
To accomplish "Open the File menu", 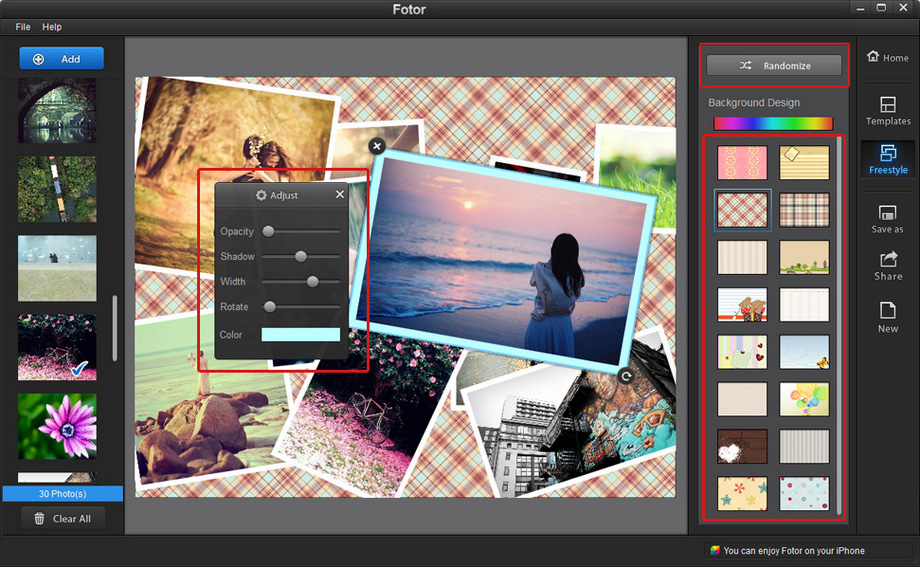I will tap(23, 27).
